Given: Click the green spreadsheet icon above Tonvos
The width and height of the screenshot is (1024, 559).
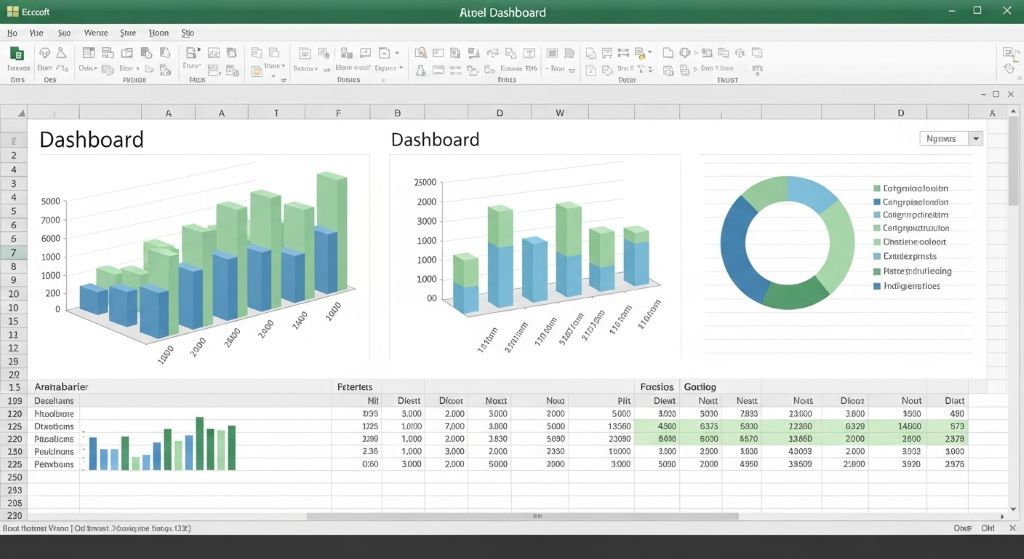Looking at the screenshot, I should pos(18,54).
